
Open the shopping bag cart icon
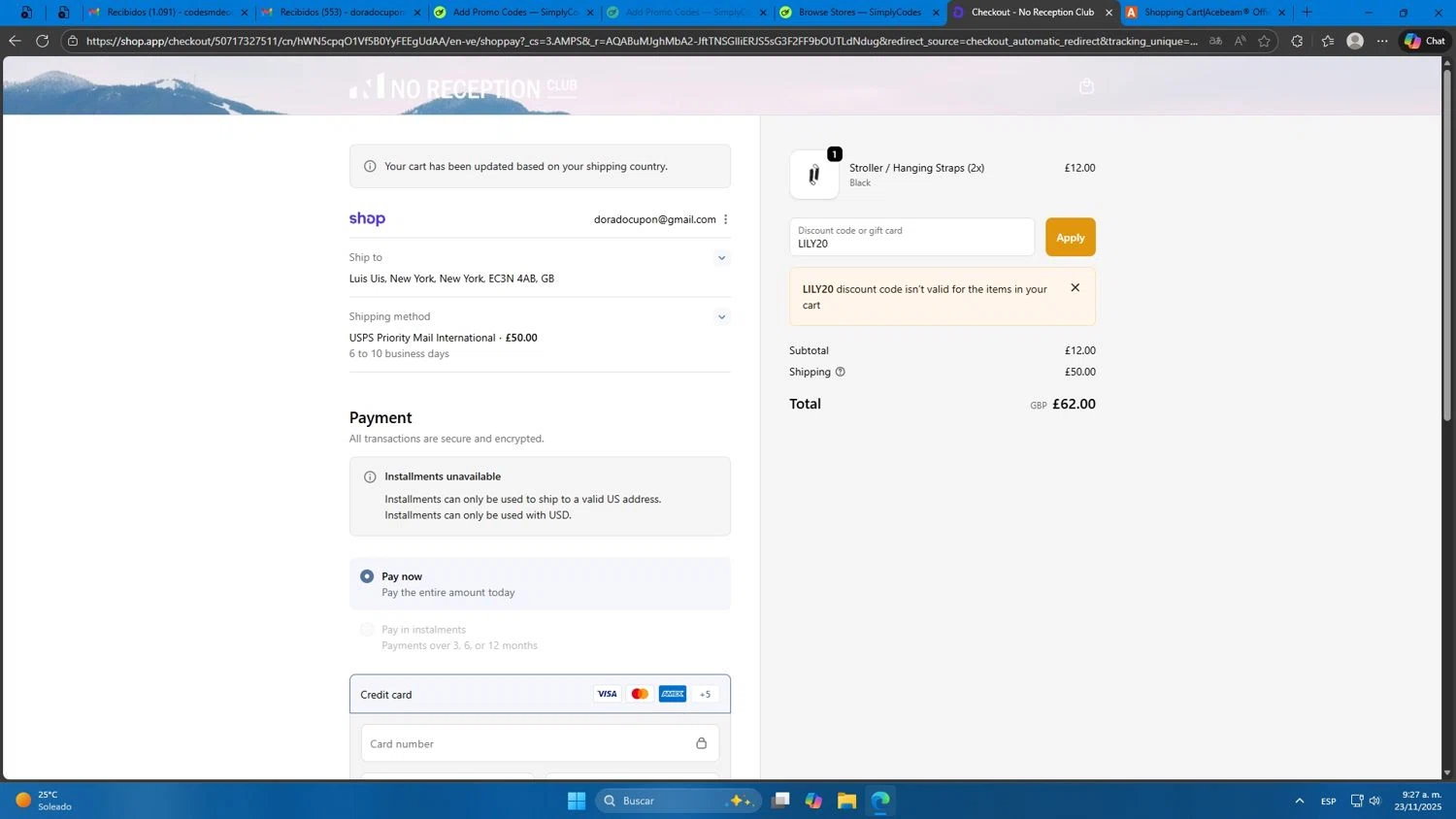pos(1086,86)
